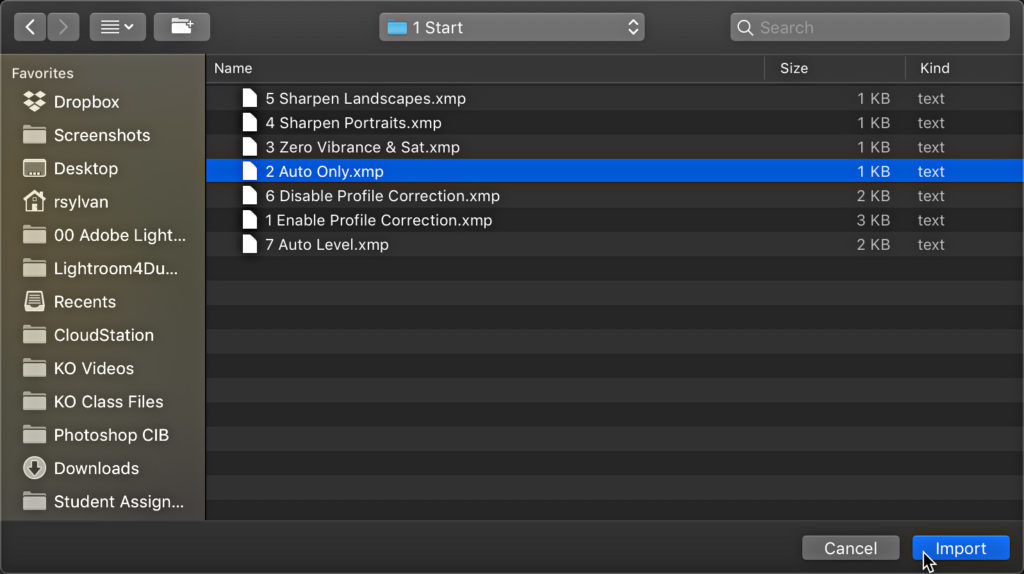The width and height of the screenshot is (1024, 574).
Task: Sort files by the Size column header
Action: (835, 68)
